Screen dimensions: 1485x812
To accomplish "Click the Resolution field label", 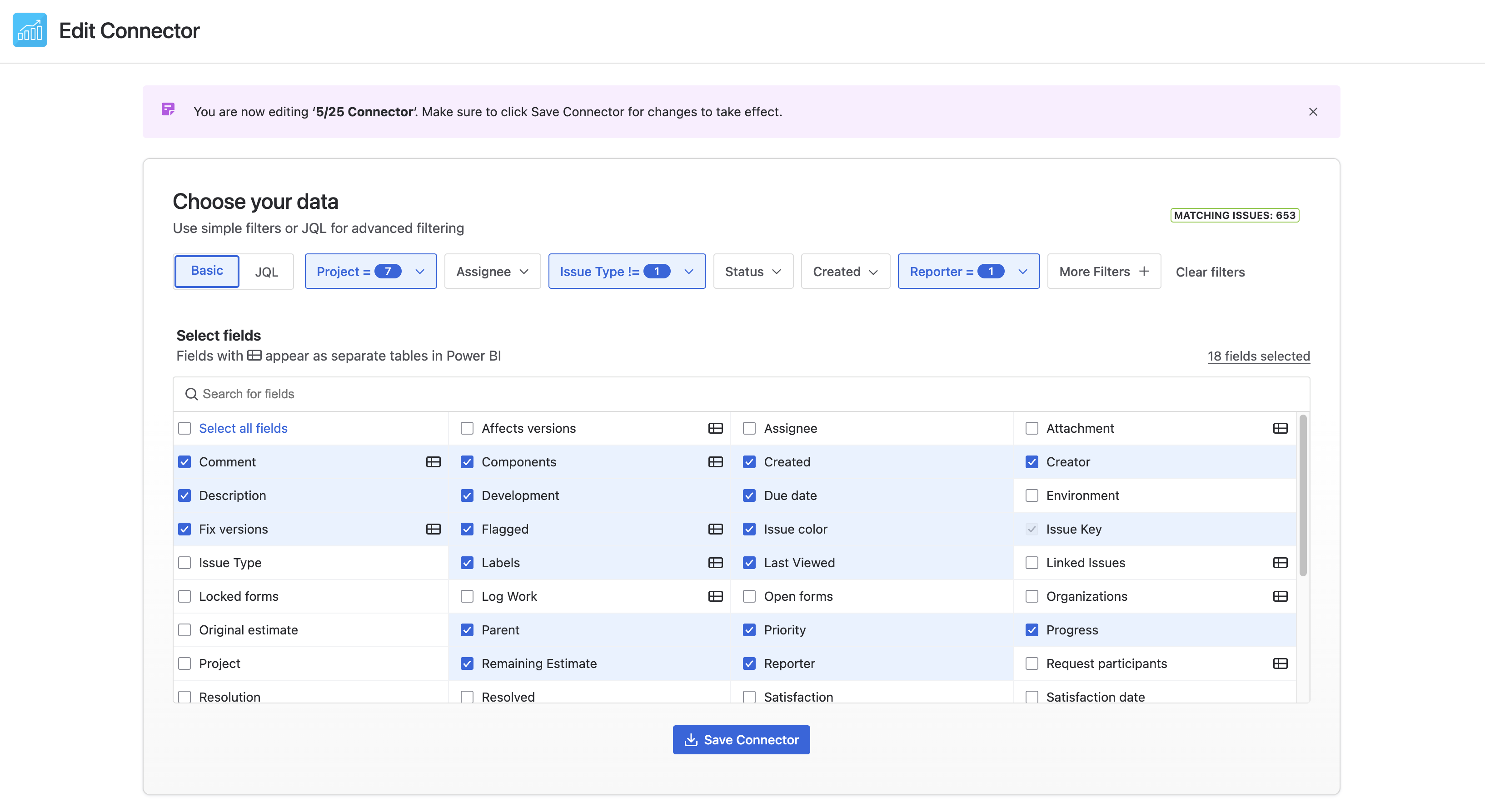I will (x=229, y=696).
